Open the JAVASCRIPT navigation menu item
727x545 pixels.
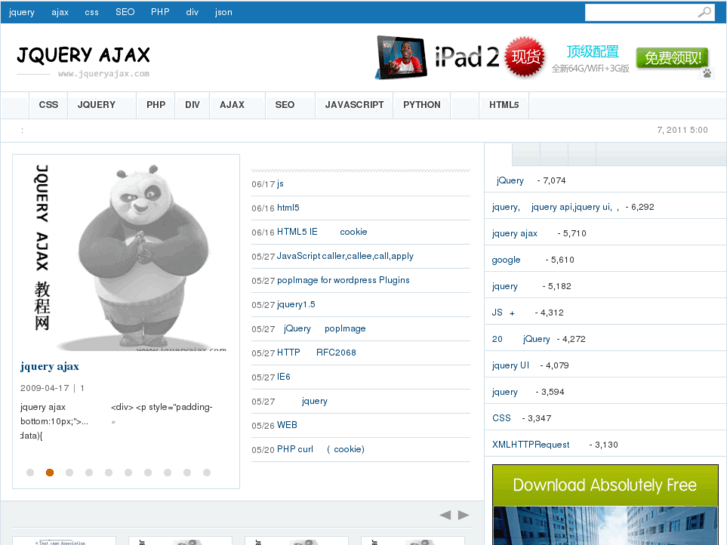354,105
